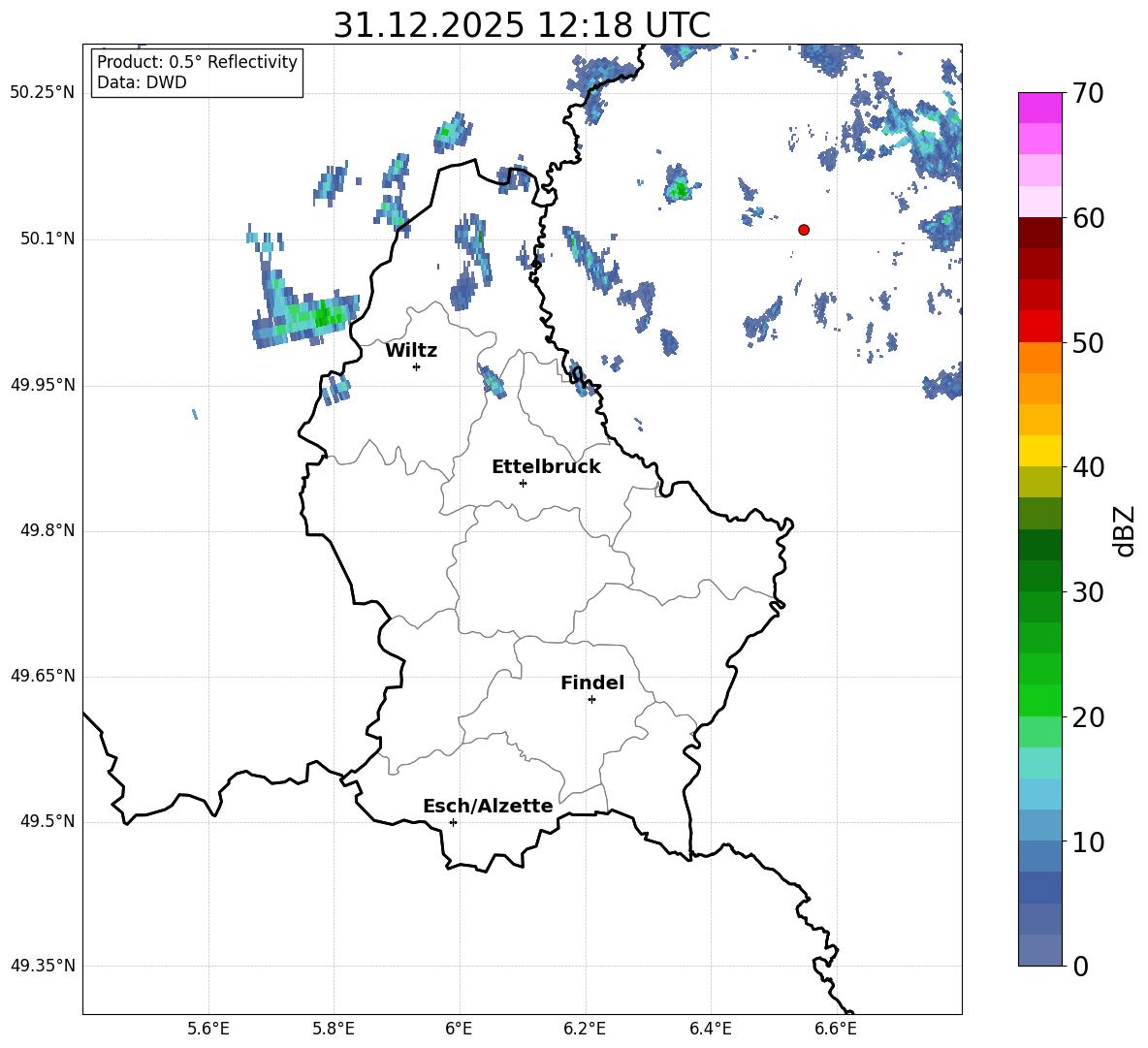Click the 49.95°N latitude label
The width and height of the screenshot is (1148, 1048).
tap(43, 385)
